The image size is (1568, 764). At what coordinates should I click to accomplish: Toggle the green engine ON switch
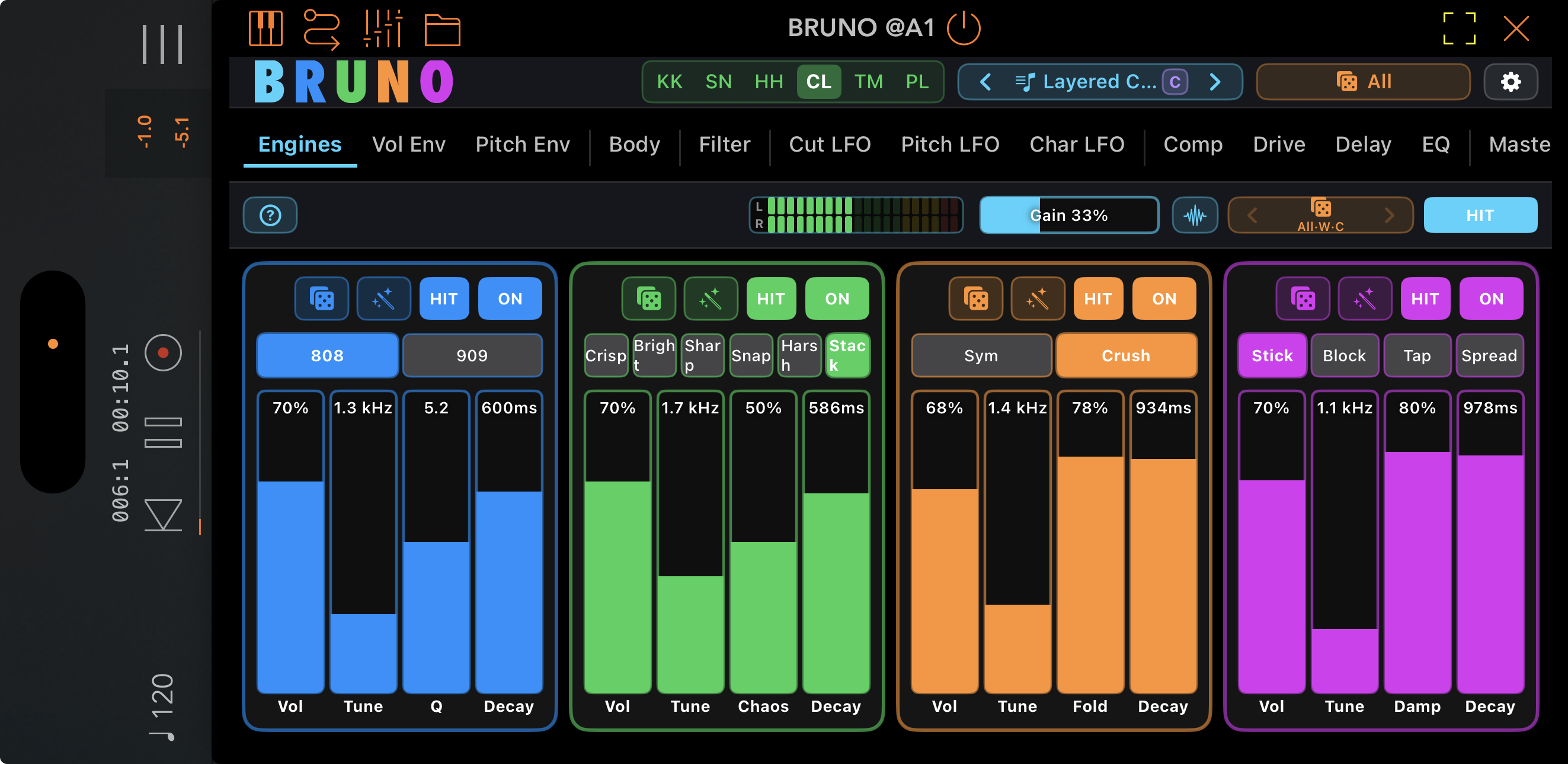[x=836, y=298]
